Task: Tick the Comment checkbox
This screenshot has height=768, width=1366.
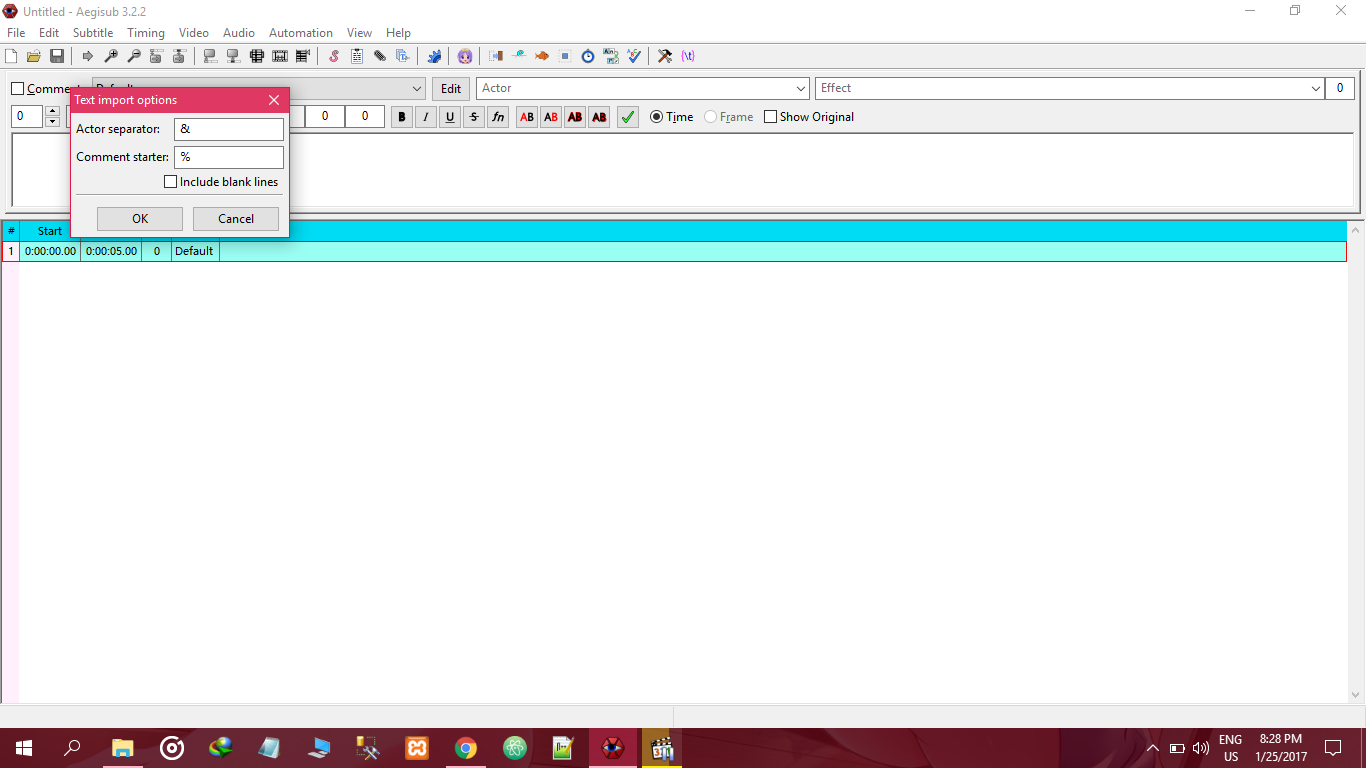Action: coord(17,89)
